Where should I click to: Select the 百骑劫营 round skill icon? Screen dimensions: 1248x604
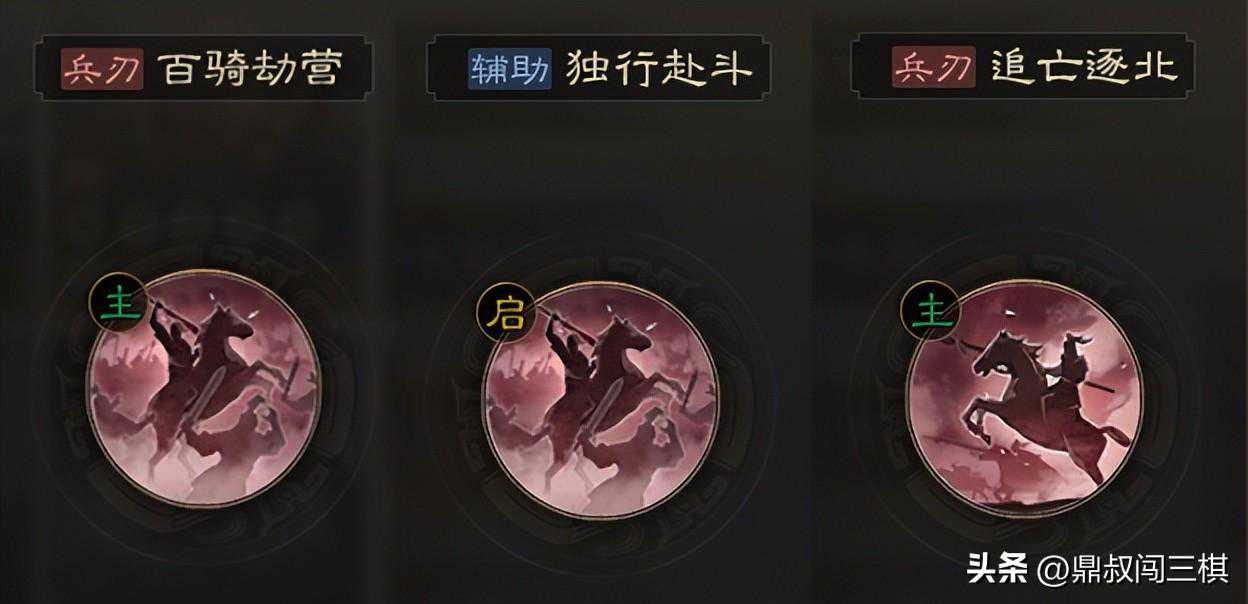coord(204,388)
